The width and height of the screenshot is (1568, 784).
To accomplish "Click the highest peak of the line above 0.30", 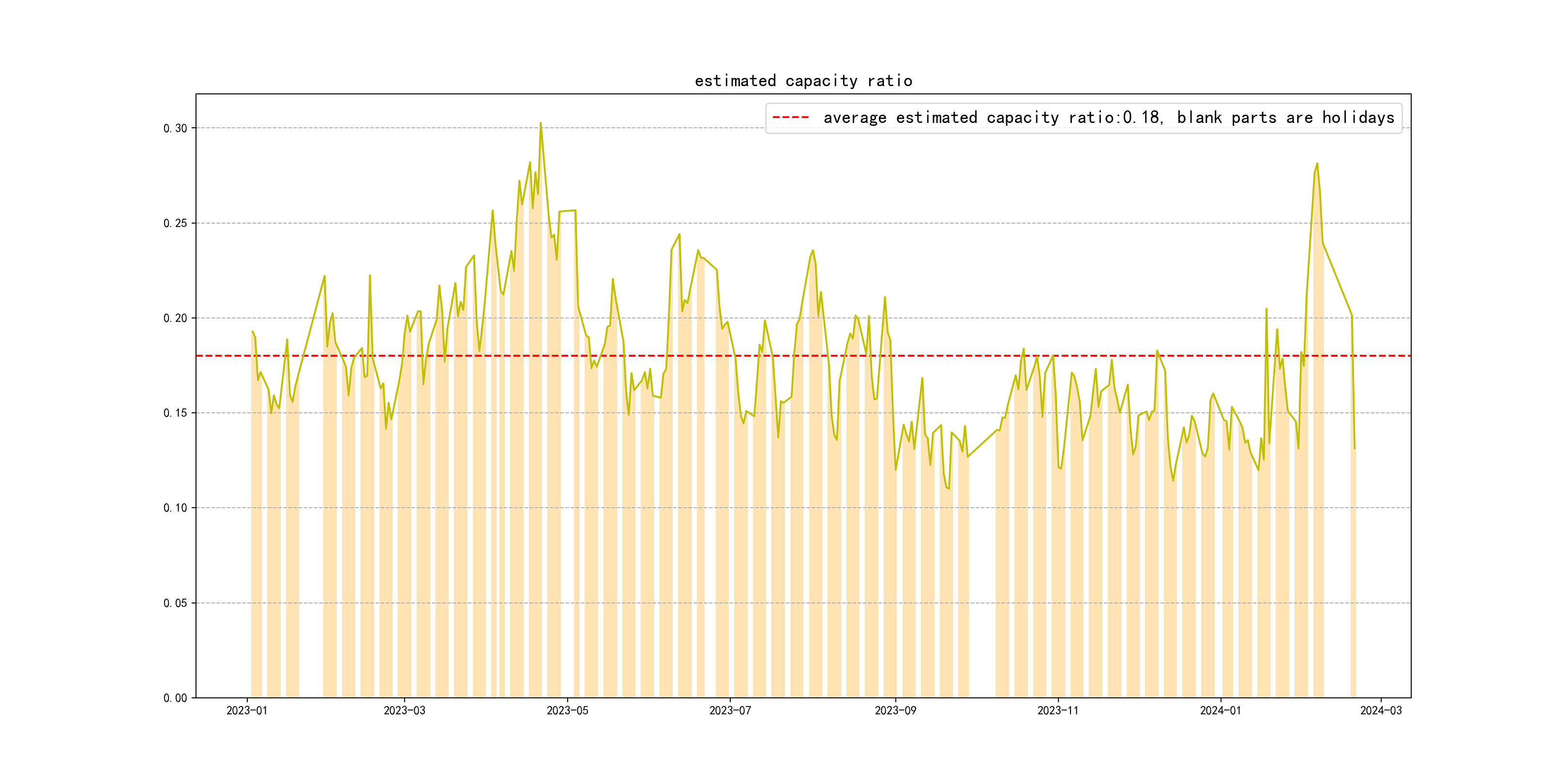I will pos(540,123).
